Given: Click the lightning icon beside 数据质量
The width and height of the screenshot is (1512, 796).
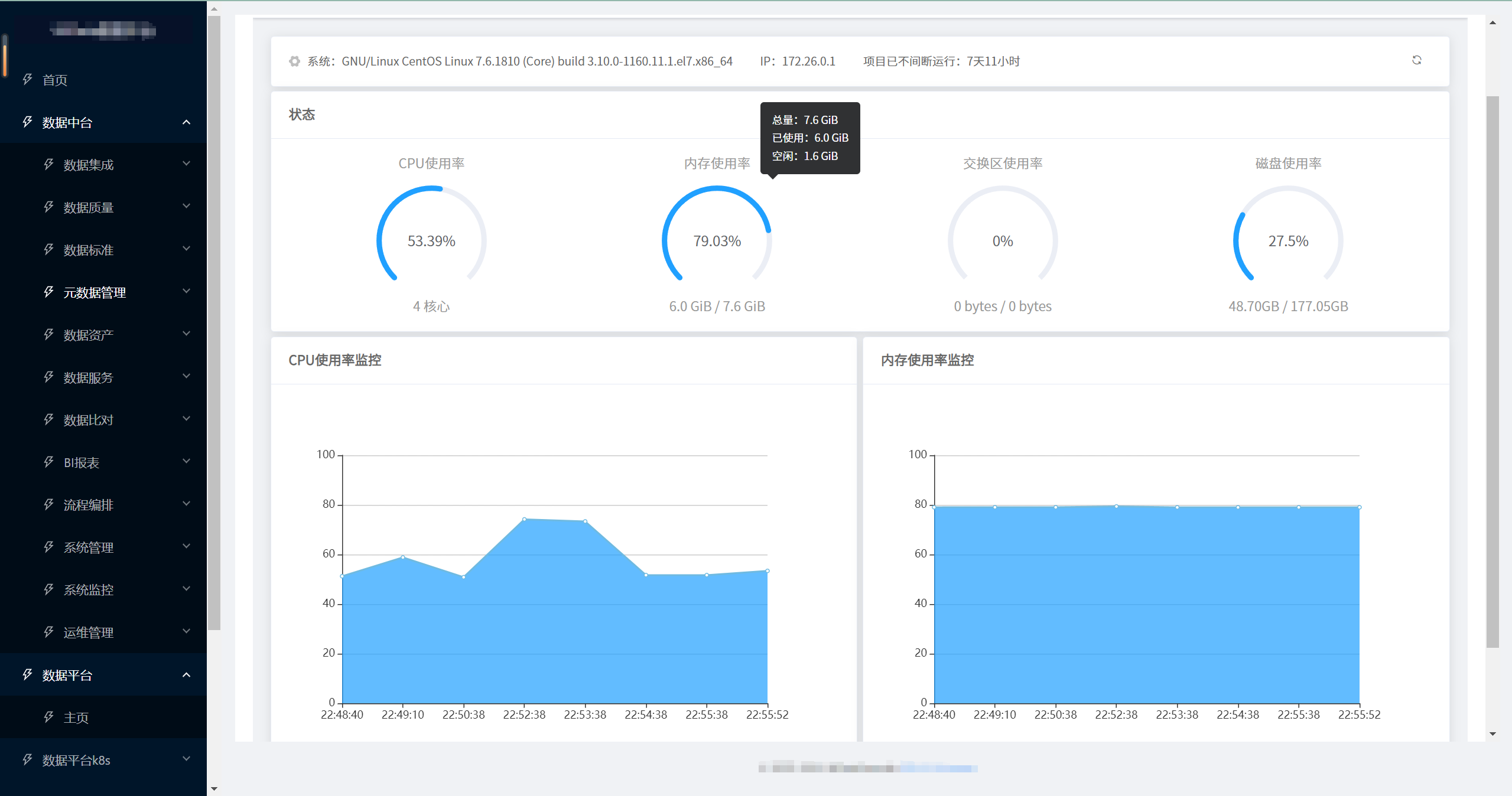Looking at the screenshot, I should click(48, 207).
